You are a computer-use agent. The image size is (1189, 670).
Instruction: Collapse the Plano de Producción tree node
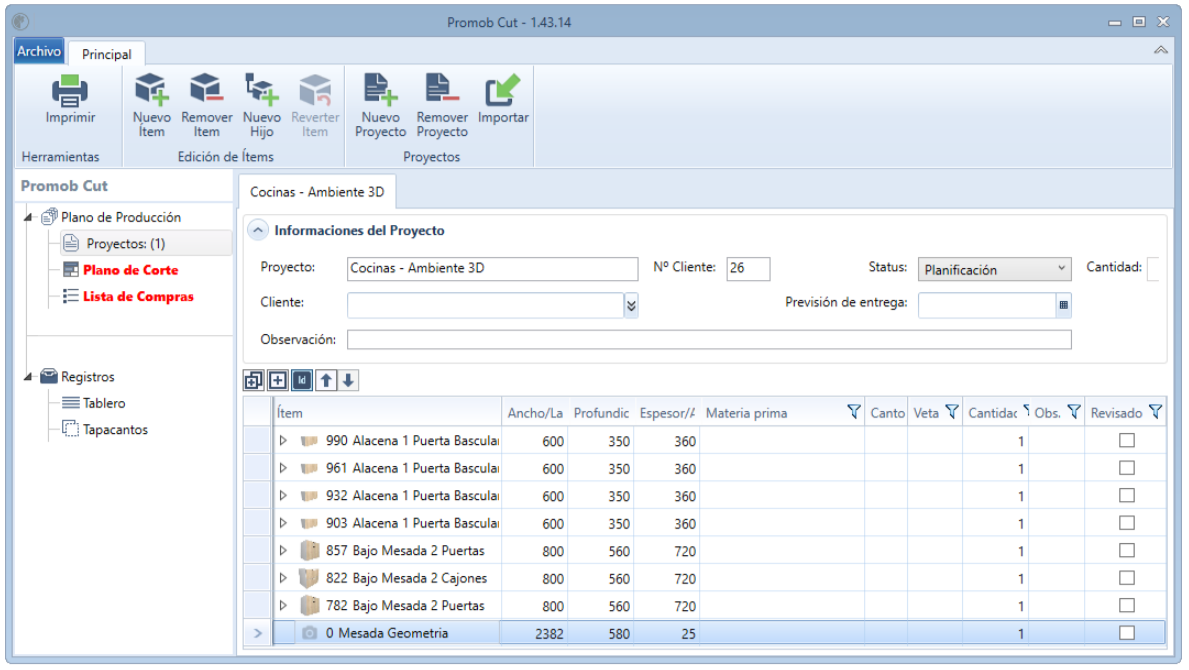point(29,218)
